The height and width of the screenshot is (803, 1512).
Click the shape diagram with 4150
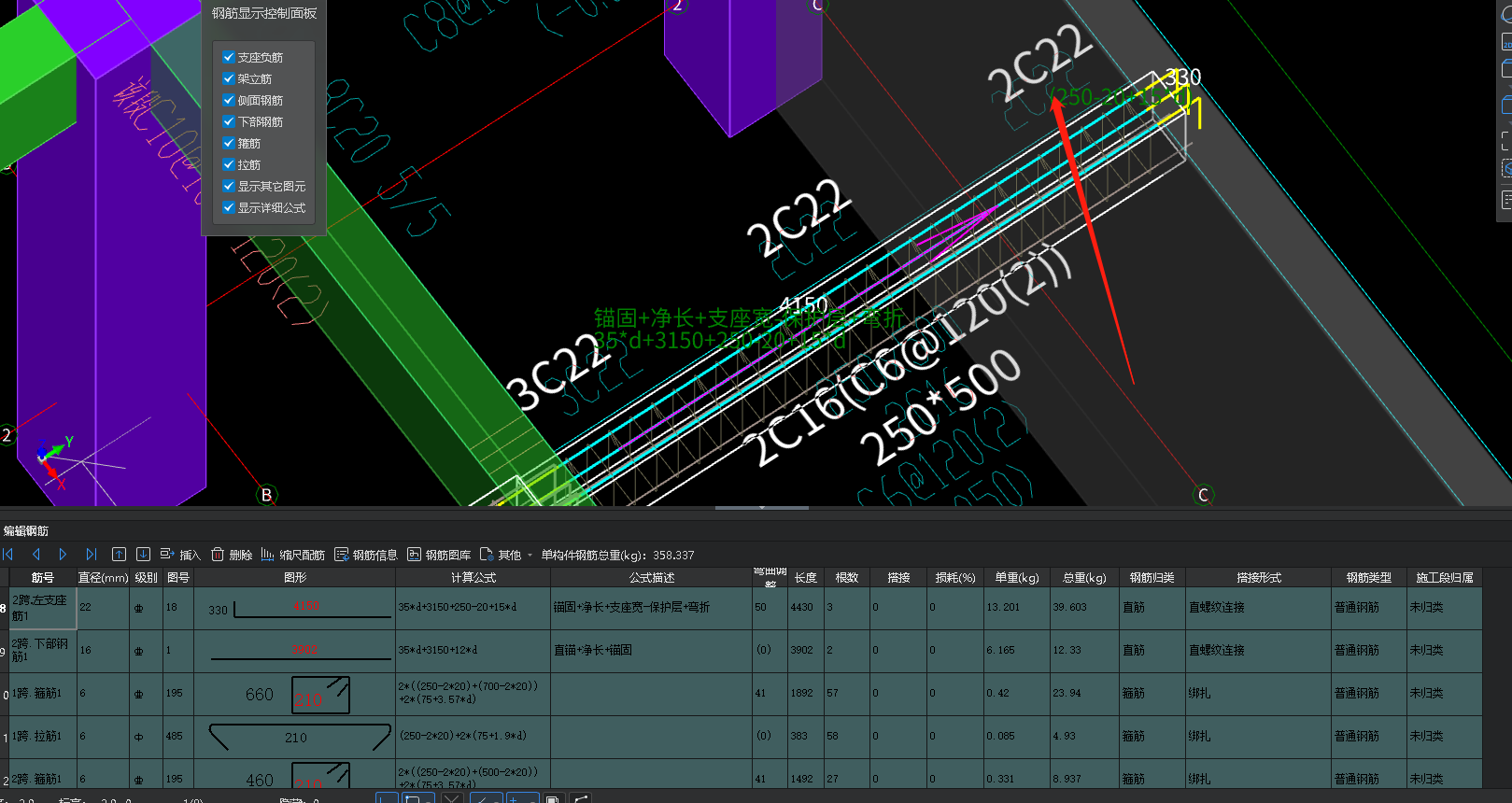pyautogui.click(x=294, y=608)
